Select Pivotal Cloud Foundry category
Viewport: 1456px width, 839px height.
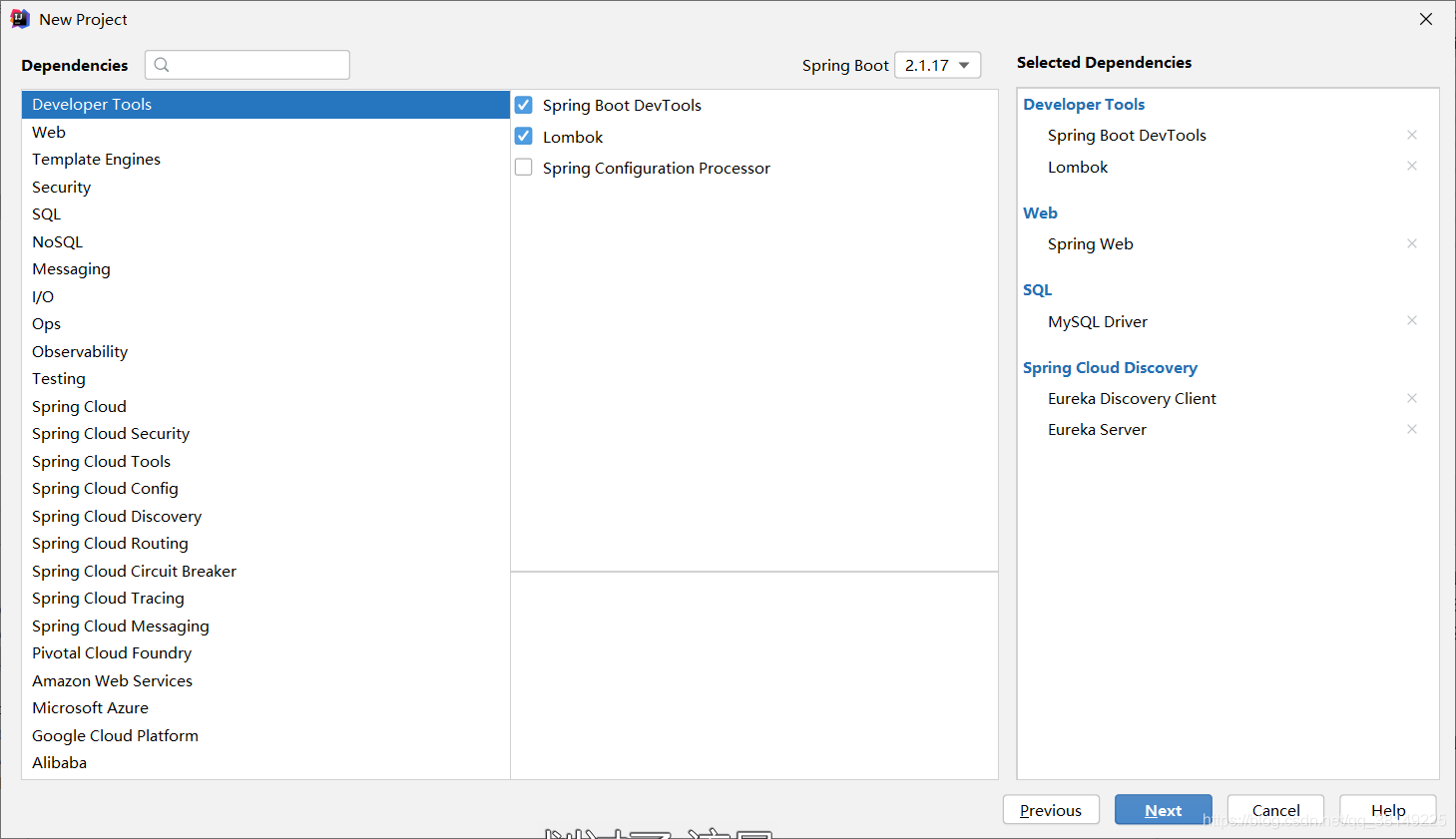pyautogui.click(x=265, y=653)
